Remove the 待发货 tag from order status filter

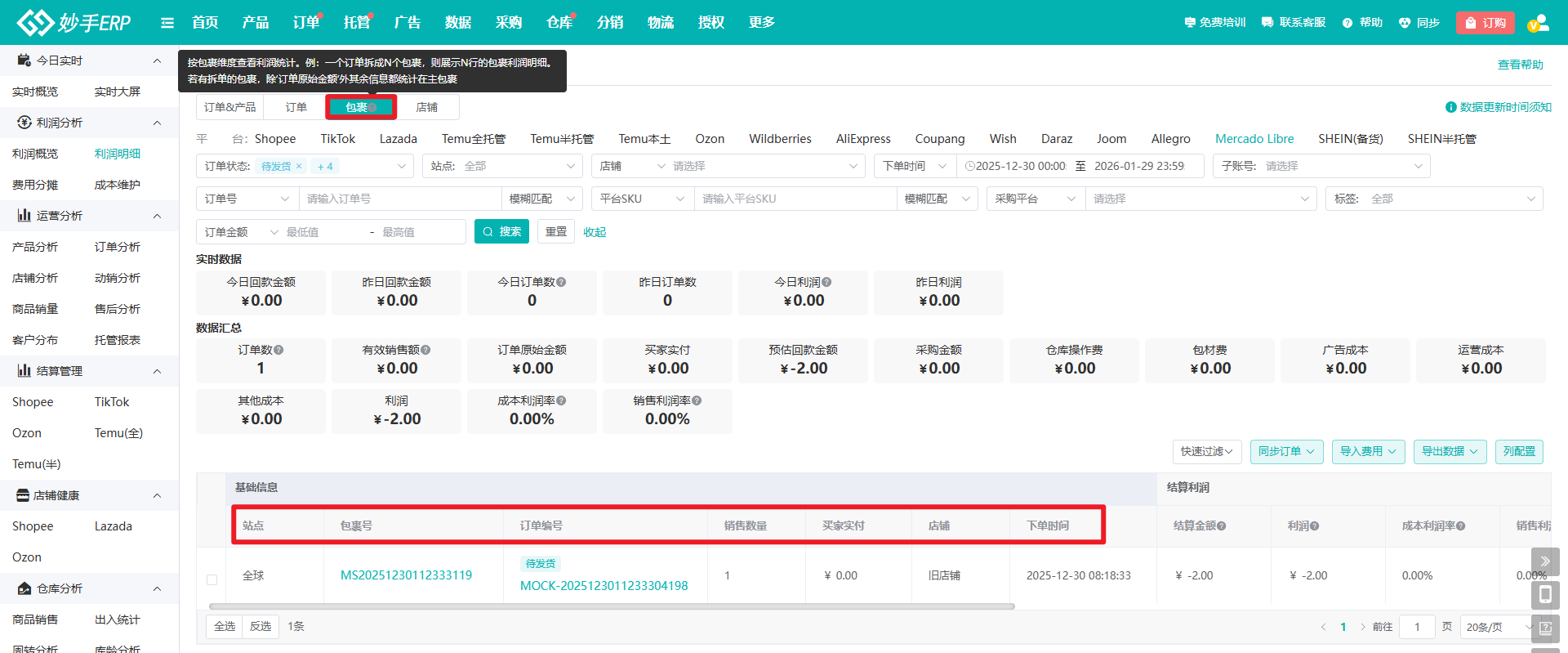(x=299, y=166)
